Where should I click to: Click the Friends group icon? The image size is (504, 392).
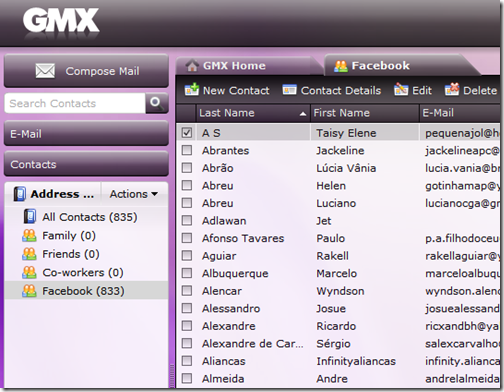[29, 254]
